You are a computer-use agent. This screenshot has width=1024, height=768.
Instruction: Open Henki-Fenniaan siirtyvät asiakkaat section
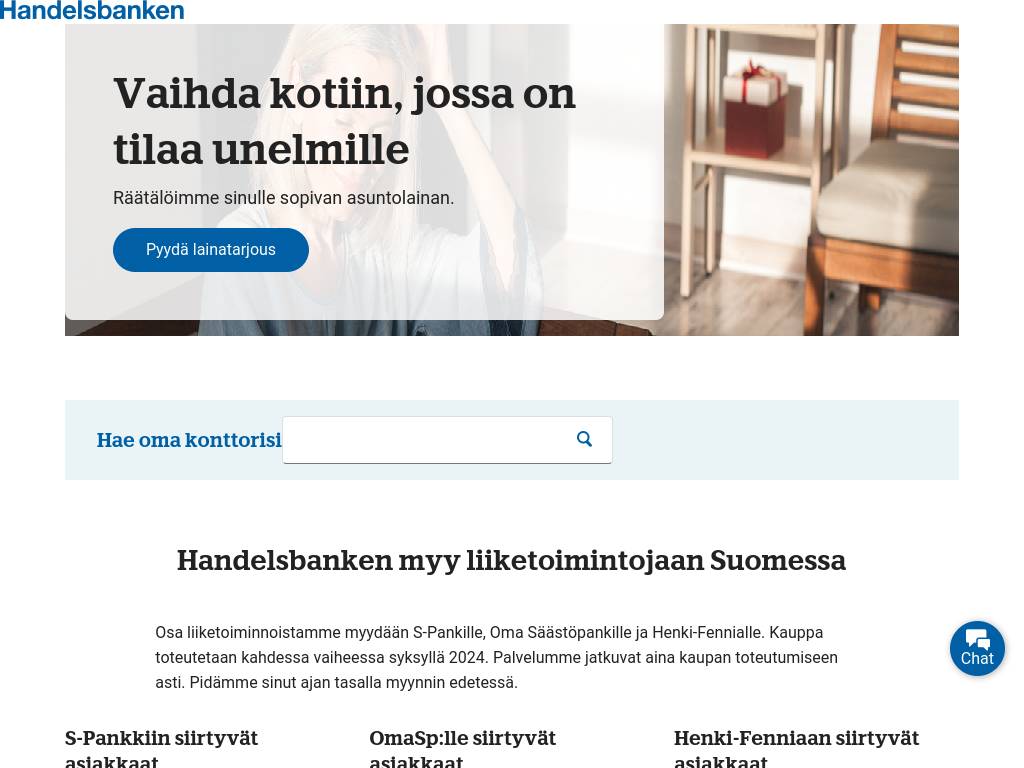796,750
